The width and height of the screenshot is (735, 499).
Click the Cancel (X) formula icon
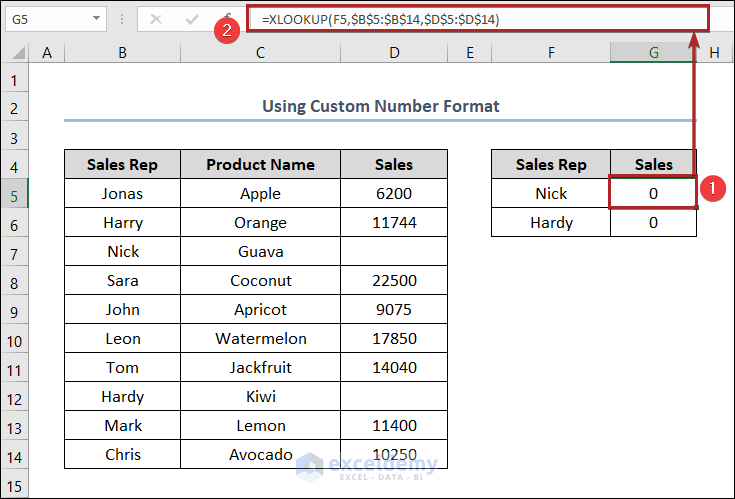click(x=155, y=19)
